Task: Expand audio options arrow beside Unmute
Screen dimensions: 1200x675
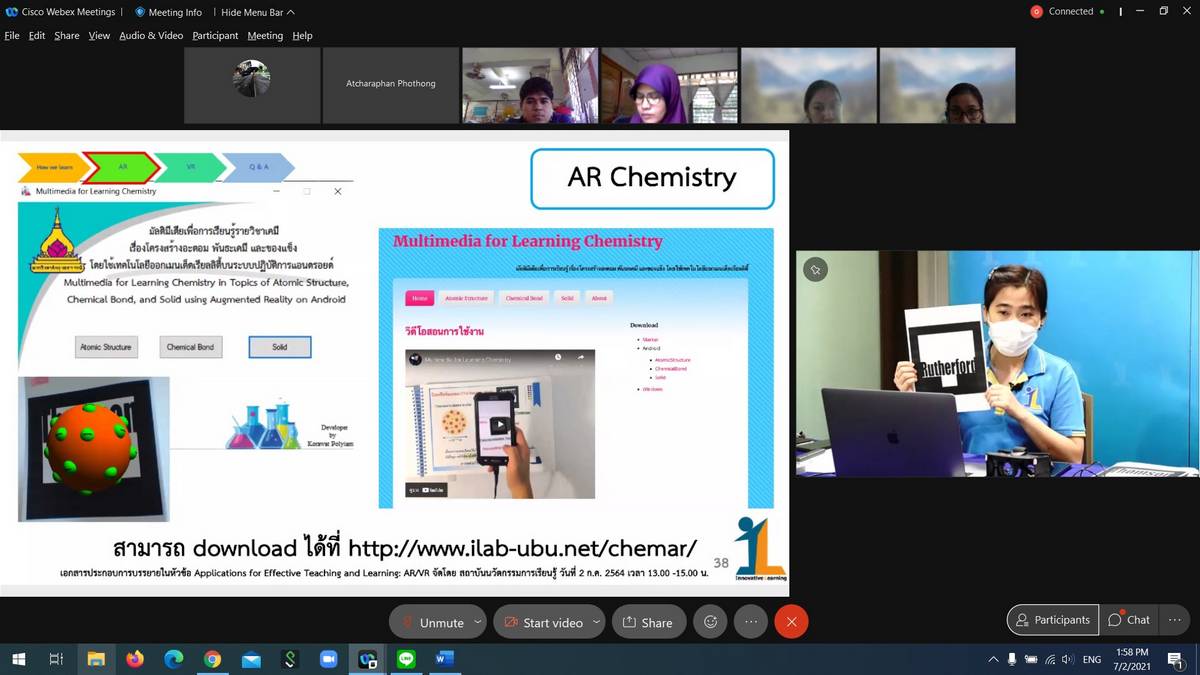Action: 478,622
